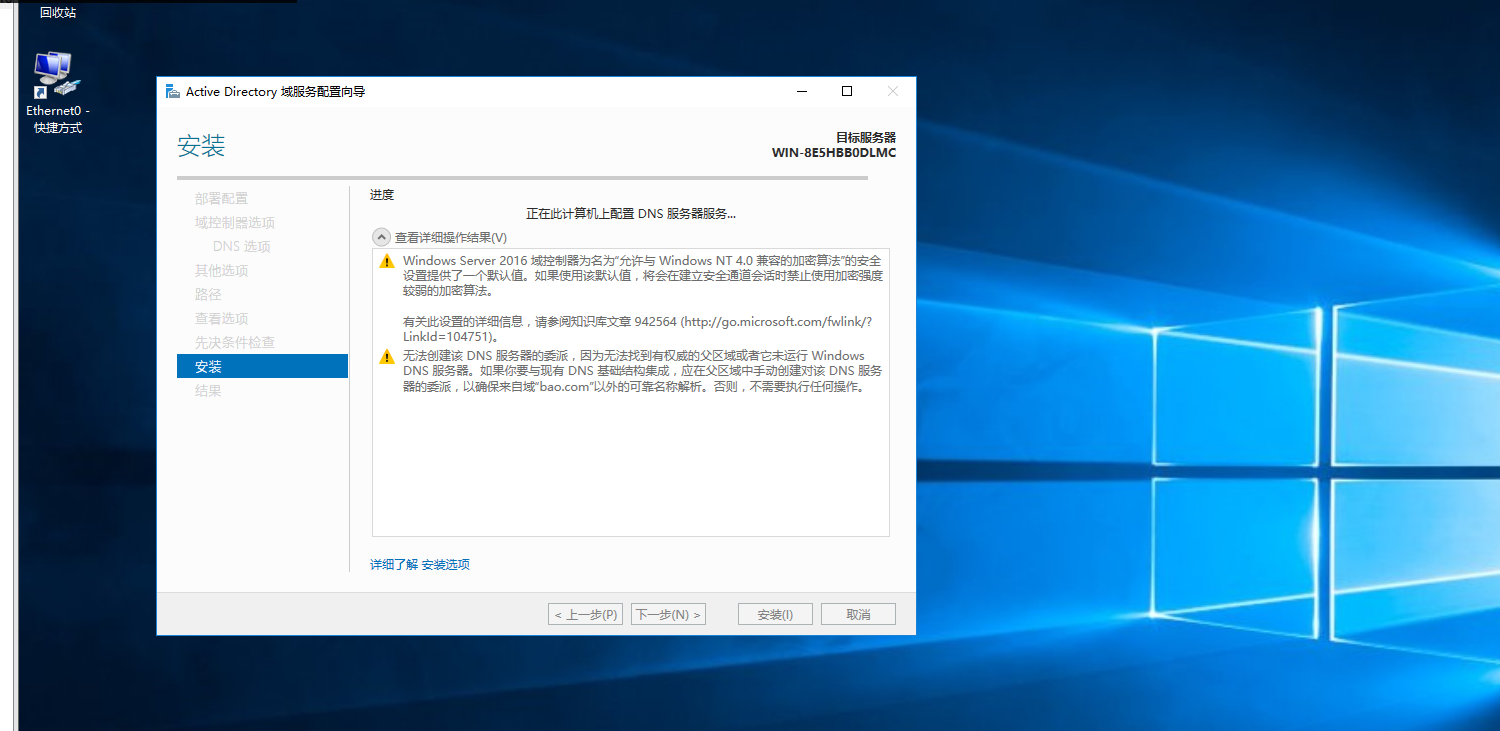The image size is (1500, 731).
Task: Select 先决条件检查 in the wizard sidebar
Action: (235, 342)
